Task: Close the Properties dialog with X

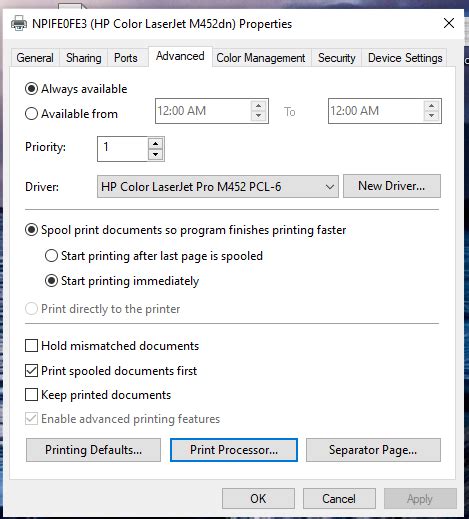Action: (449, 23)
